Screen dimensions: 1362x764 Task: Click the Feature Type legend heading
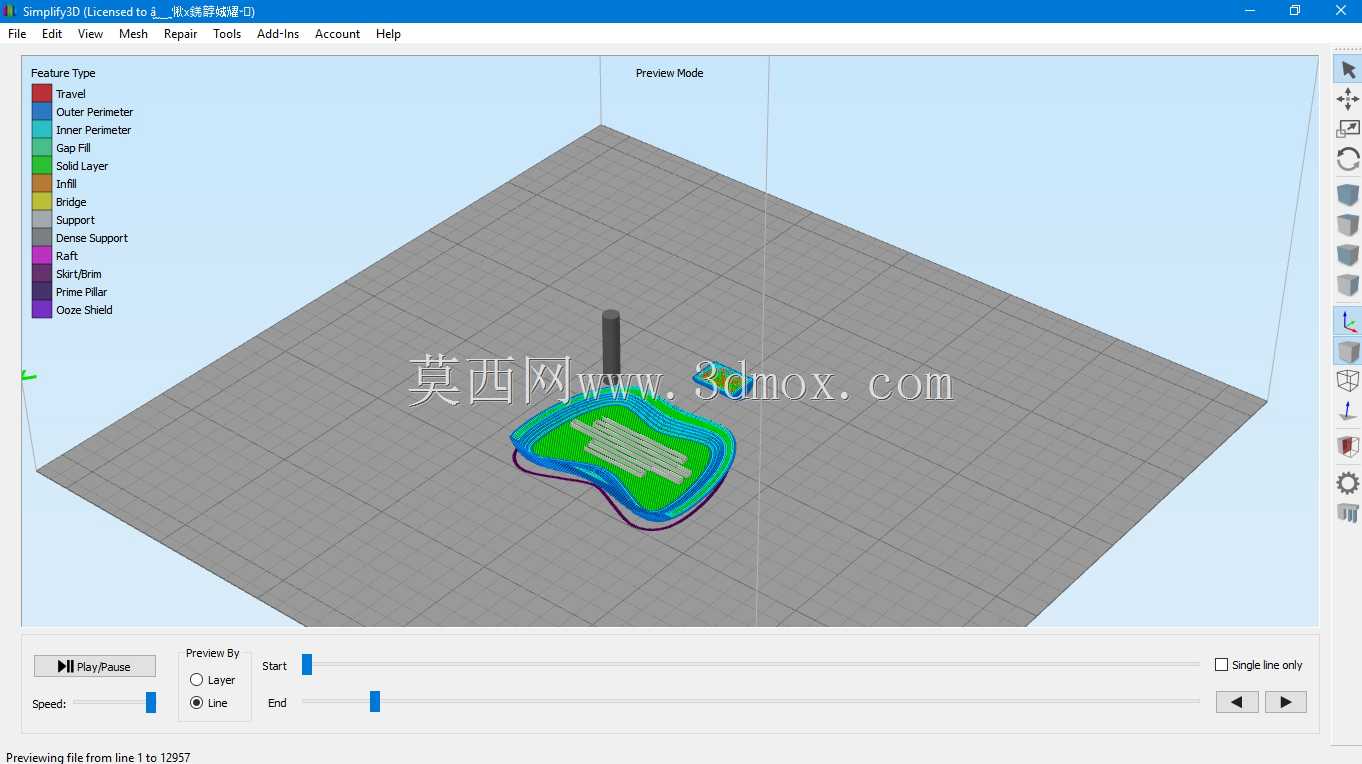click(x=63, y=73)
